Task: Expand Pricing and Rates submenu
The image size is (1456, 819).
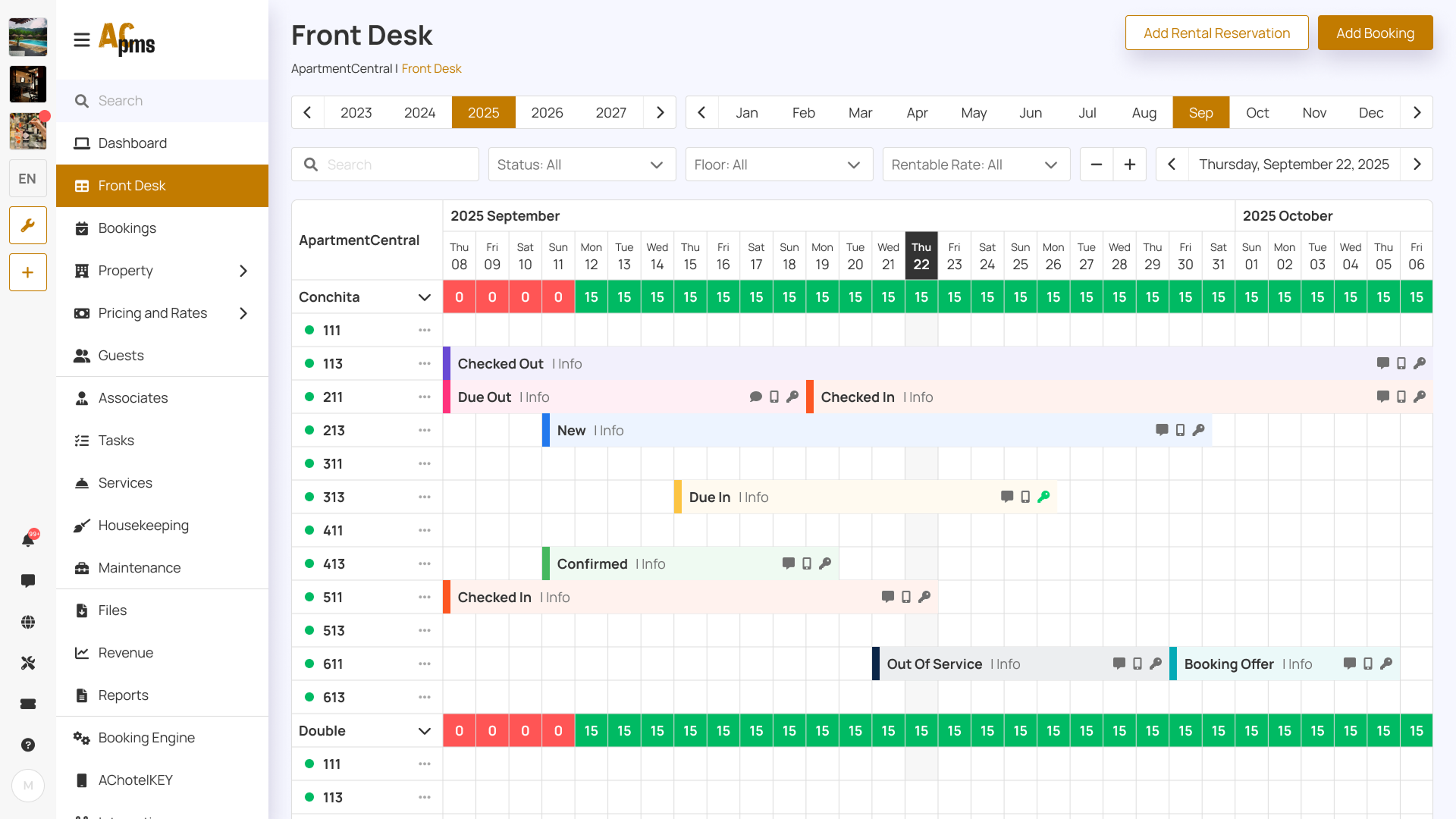Action: click(x=243, y=313)
